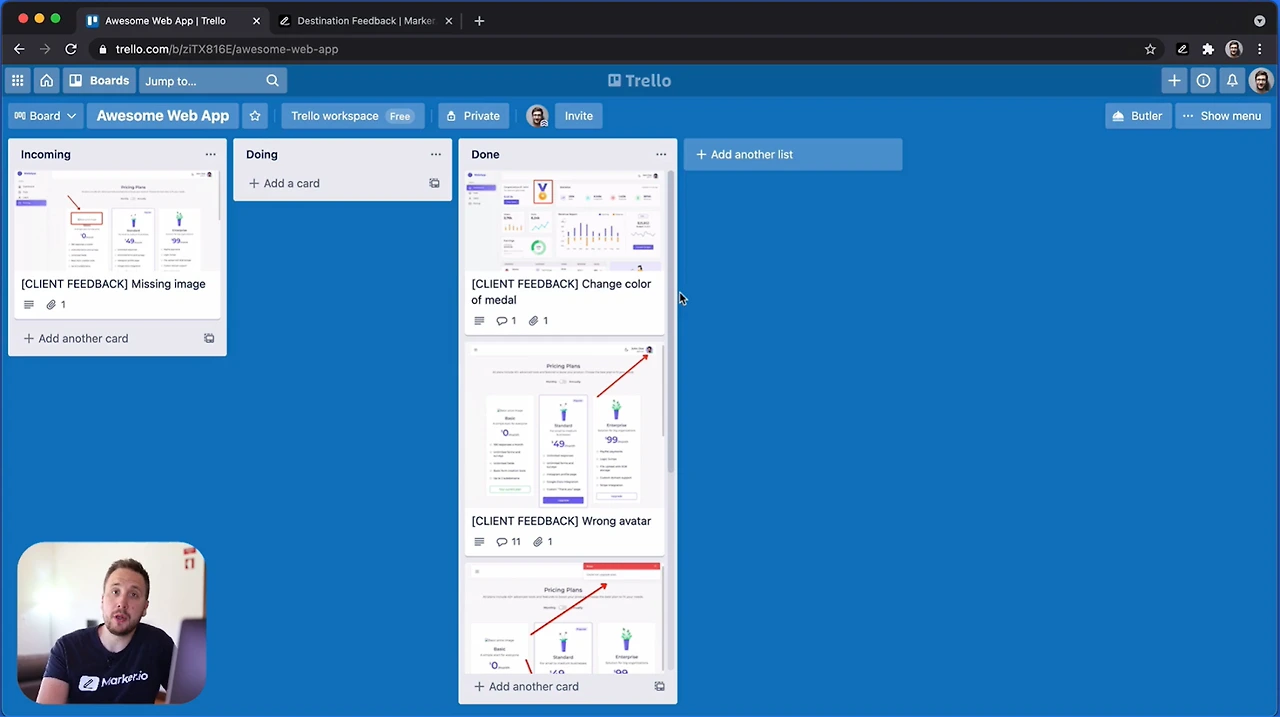1280x717 pixels.
Task: Click description icon on Wrong avatar card
Action: click(x=479, y=542)
